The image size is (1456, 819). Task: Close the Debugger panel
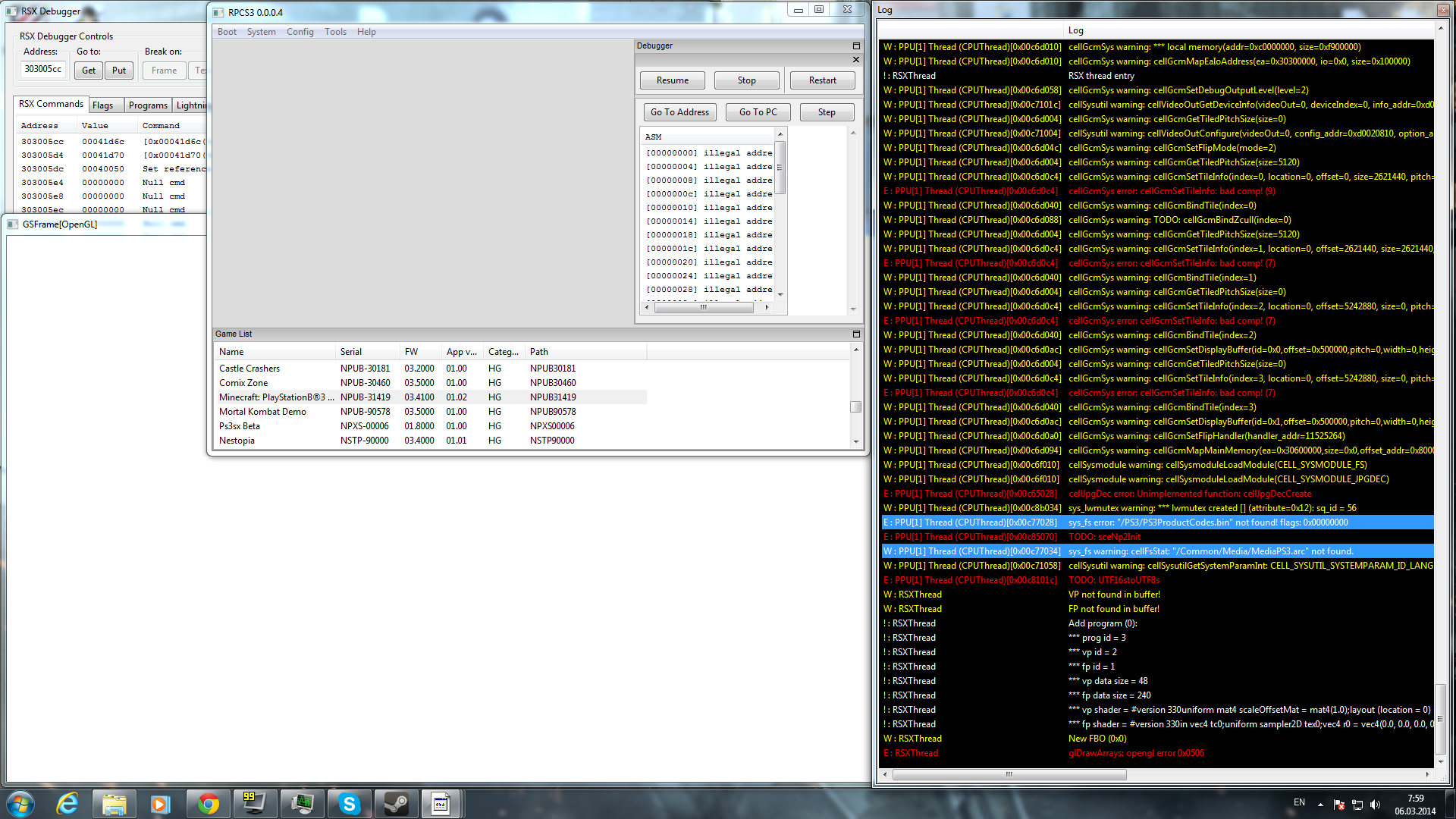point(856,60)
